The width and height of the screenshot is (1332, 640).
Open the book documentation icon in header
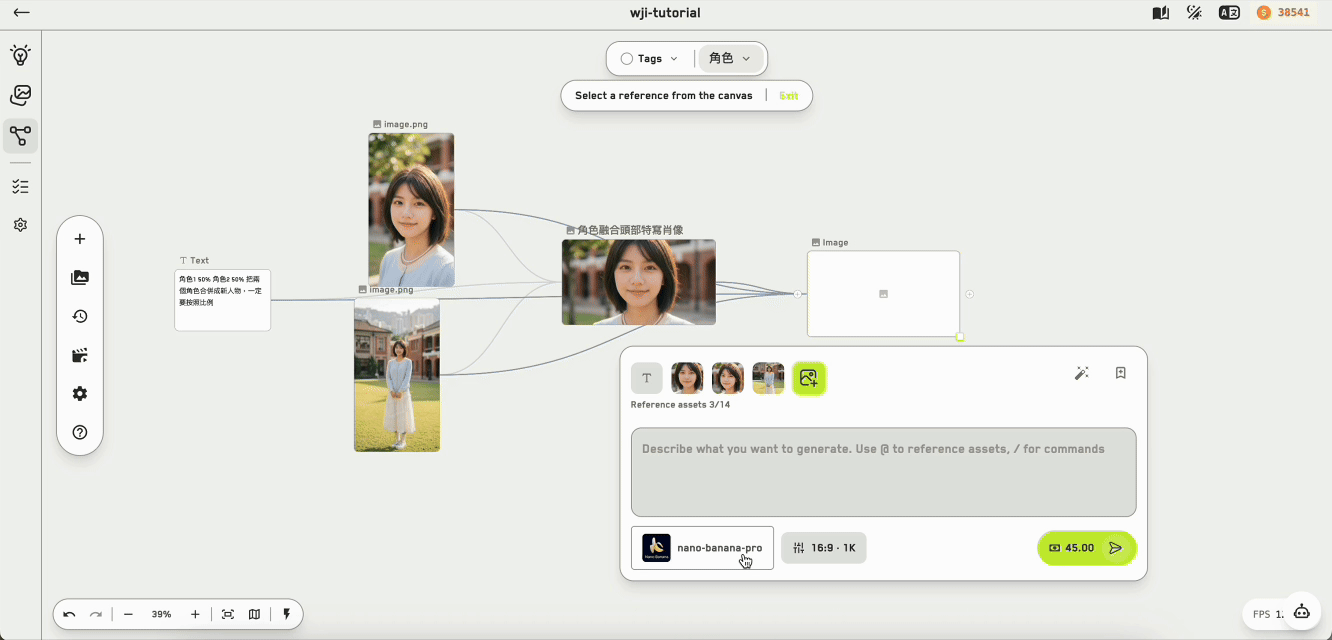tap(1161, 13)
